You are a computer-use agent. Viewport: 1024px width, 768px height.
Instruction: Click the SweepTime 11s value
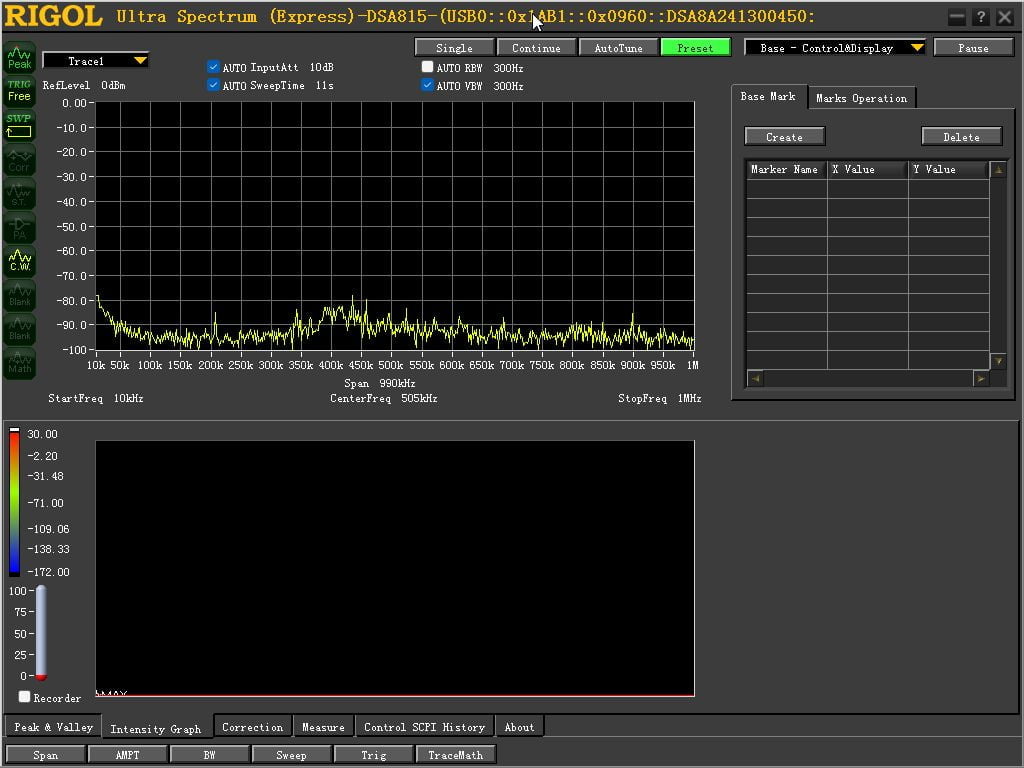coord(325,86)
